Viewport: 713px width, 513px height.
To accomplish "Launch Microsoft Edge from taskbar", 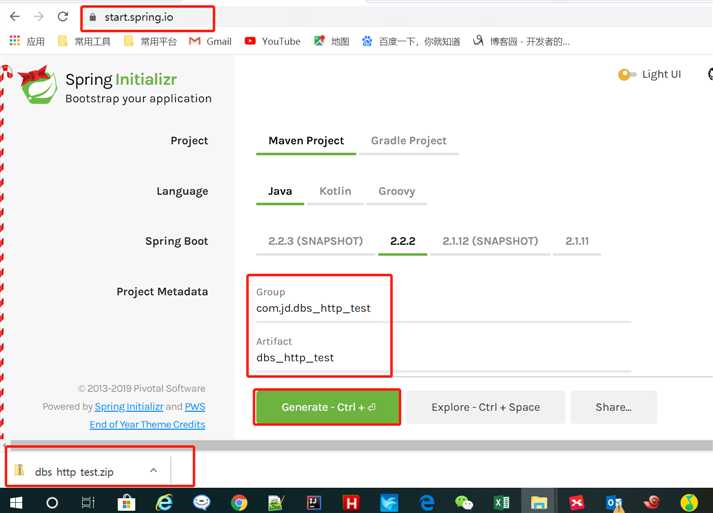I will coord(427,503).
